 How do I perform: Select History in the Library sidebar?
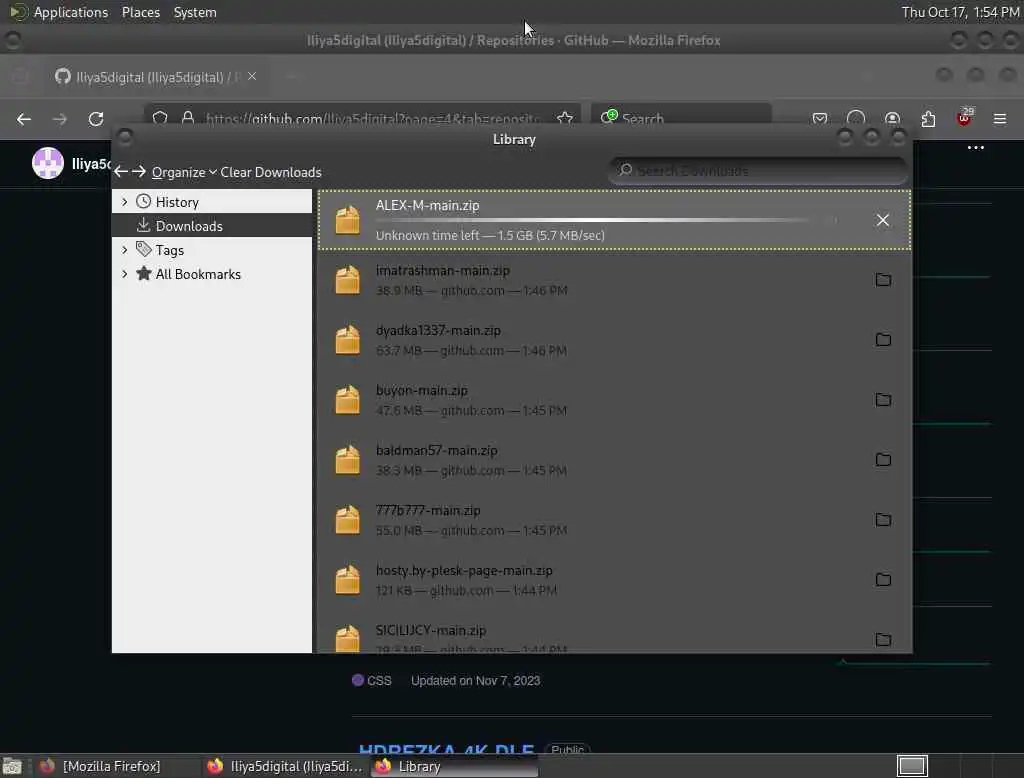point(212,202)
